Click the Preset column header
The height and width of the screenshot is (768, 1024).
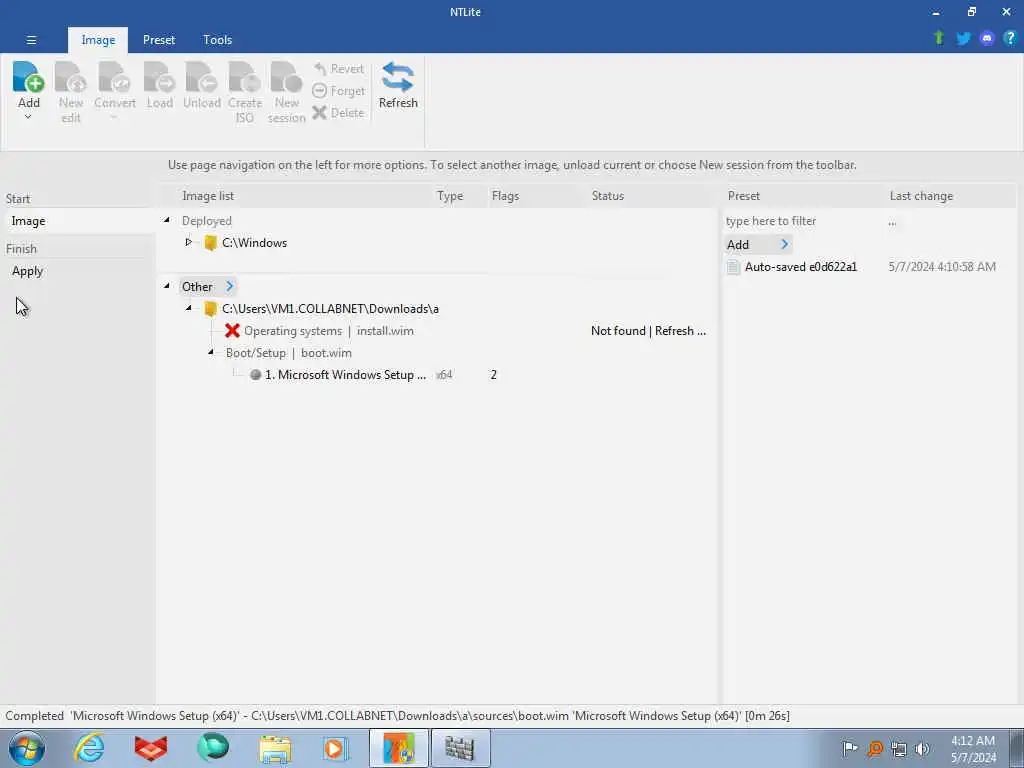744,196
